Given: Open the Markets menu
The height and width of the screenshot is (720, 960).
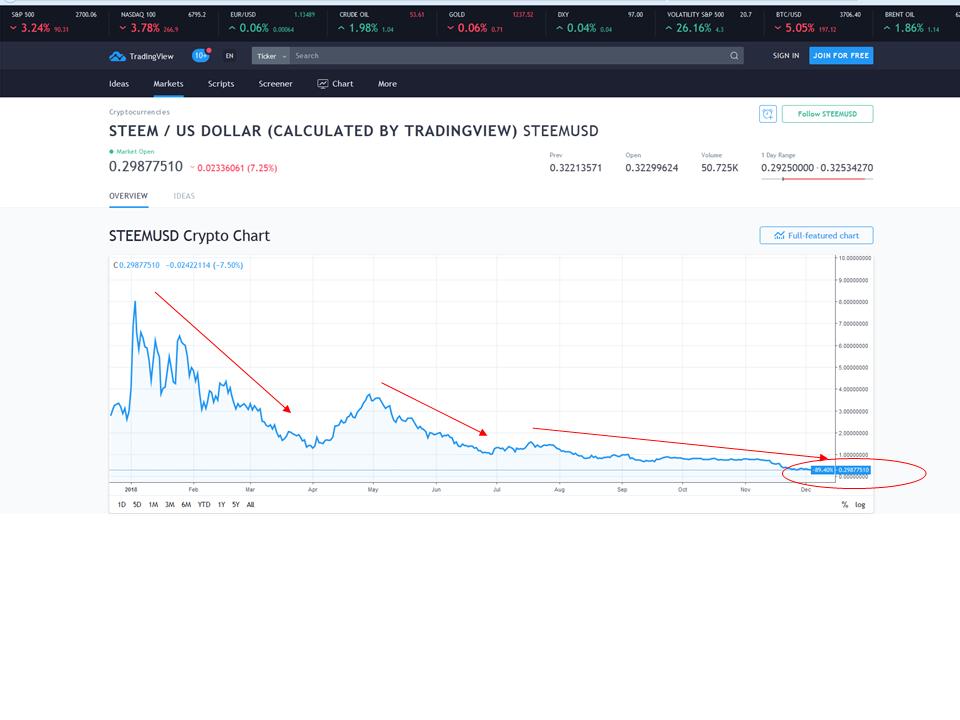Looking at the screenshot, I should click(x=168, y=84).
